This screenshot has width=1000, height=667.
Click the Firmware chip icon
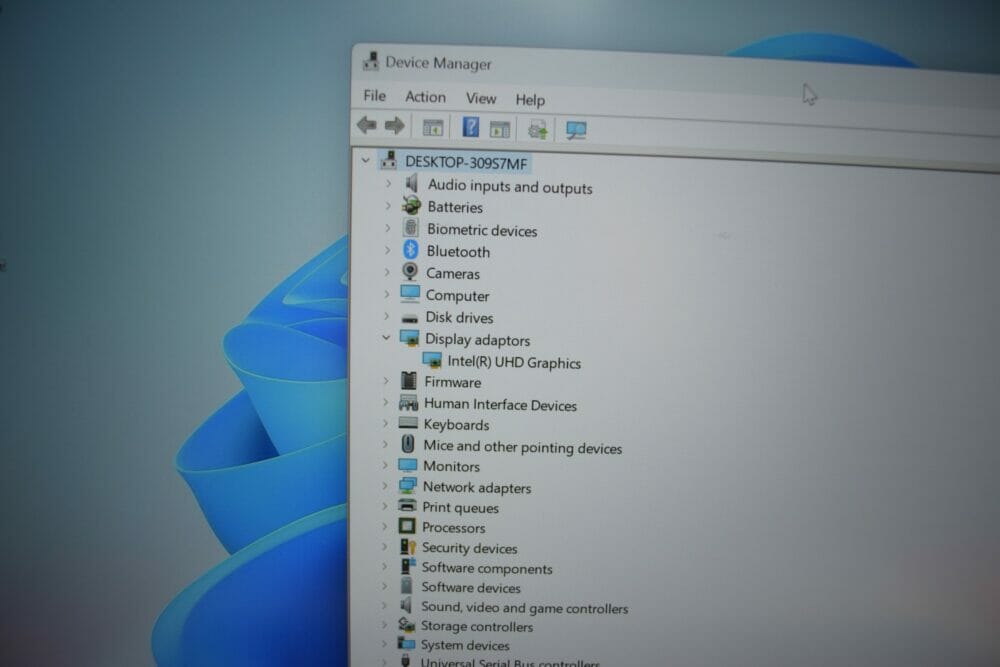(409, 381)
